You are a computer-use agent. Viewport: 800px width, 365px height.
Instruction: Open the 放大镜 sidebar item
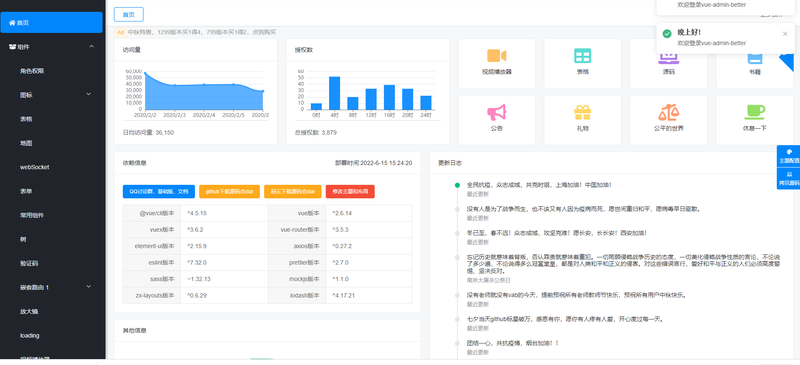coord(53,311)
